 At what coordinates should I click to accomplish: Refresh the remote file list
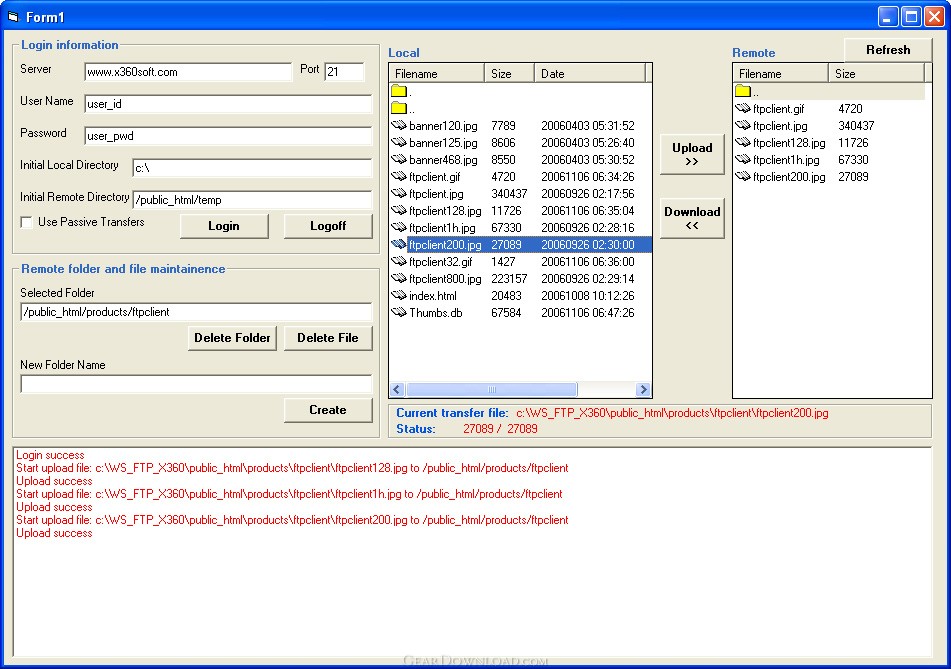pyautogui.click(x=888, y=50)
